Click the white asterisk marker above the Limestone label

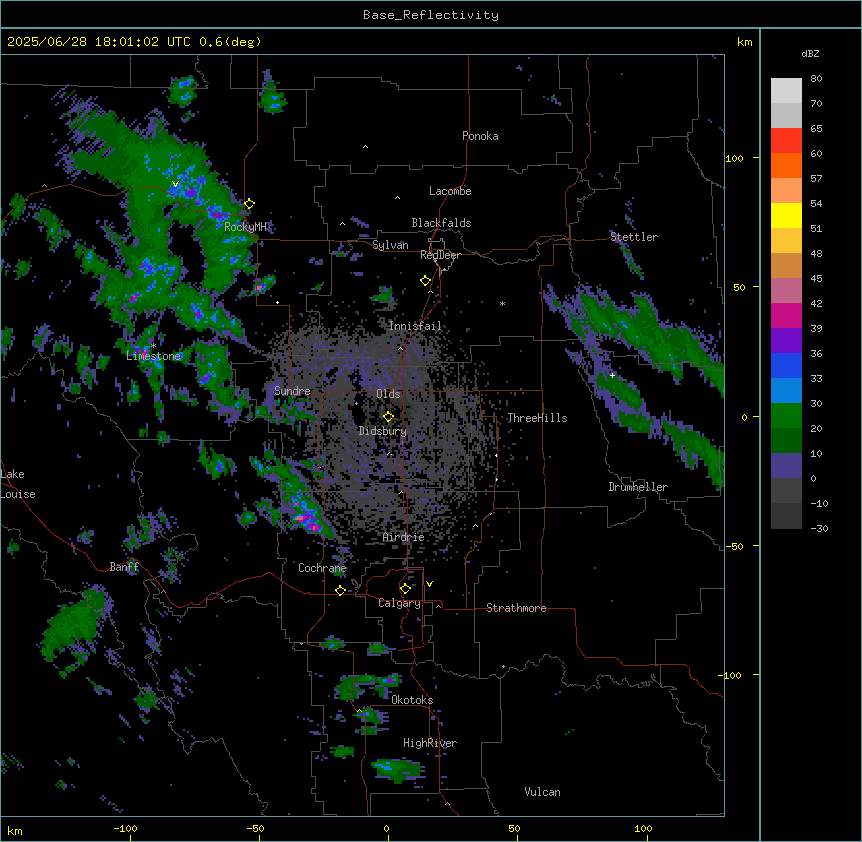154,346
